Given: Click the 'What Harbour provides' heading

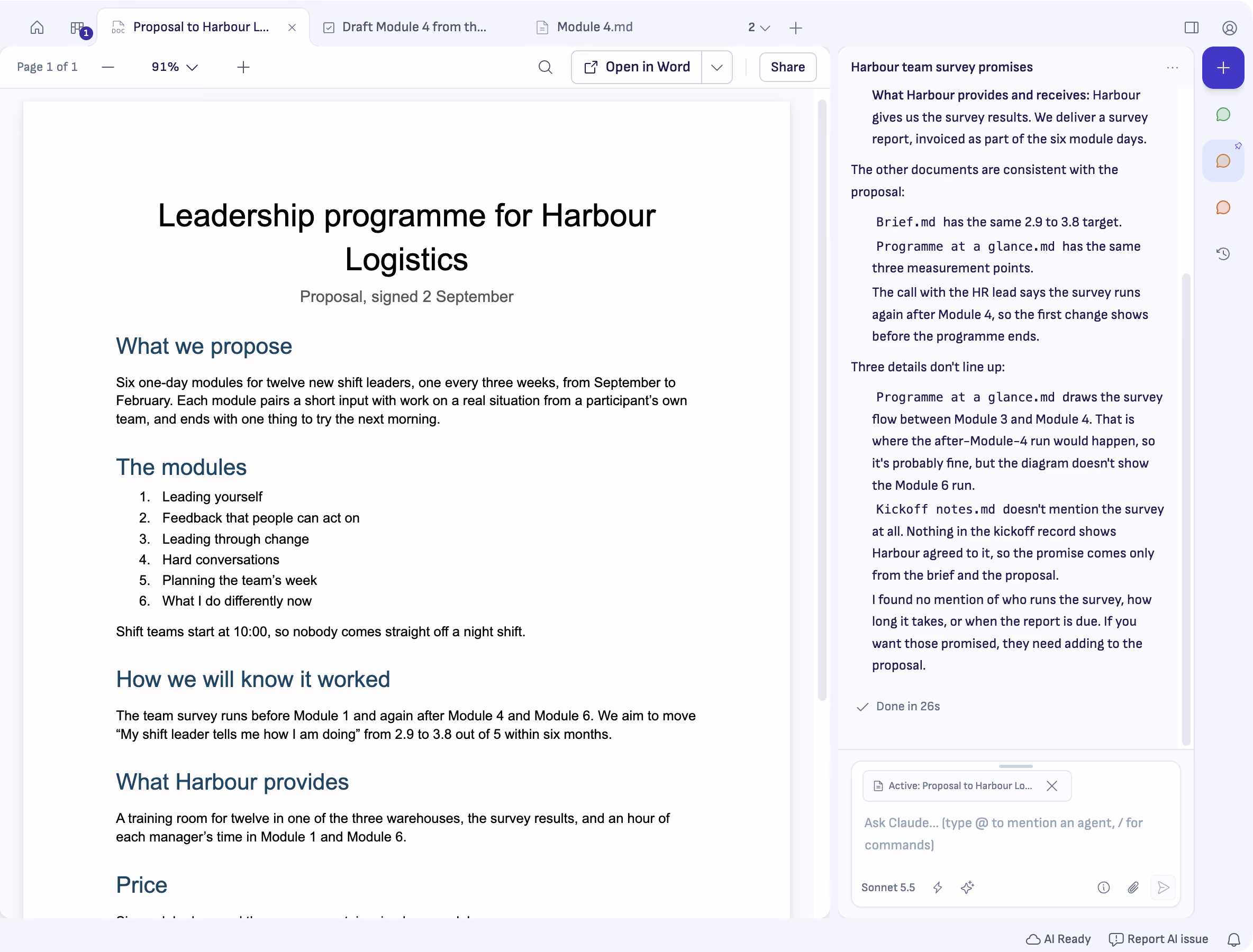Looking at the screenshot, I should (232, 782).
